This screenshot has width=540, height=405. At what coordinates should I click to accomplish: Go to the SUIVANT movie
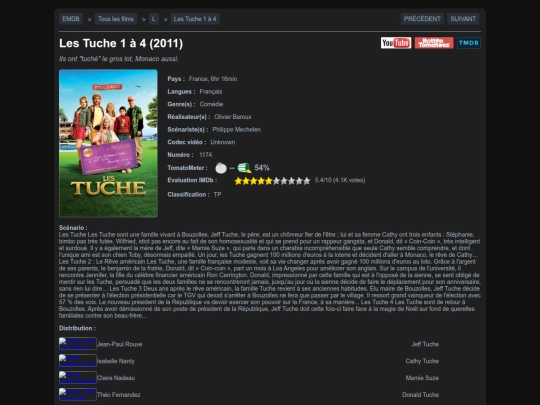(x=463, y=19)
